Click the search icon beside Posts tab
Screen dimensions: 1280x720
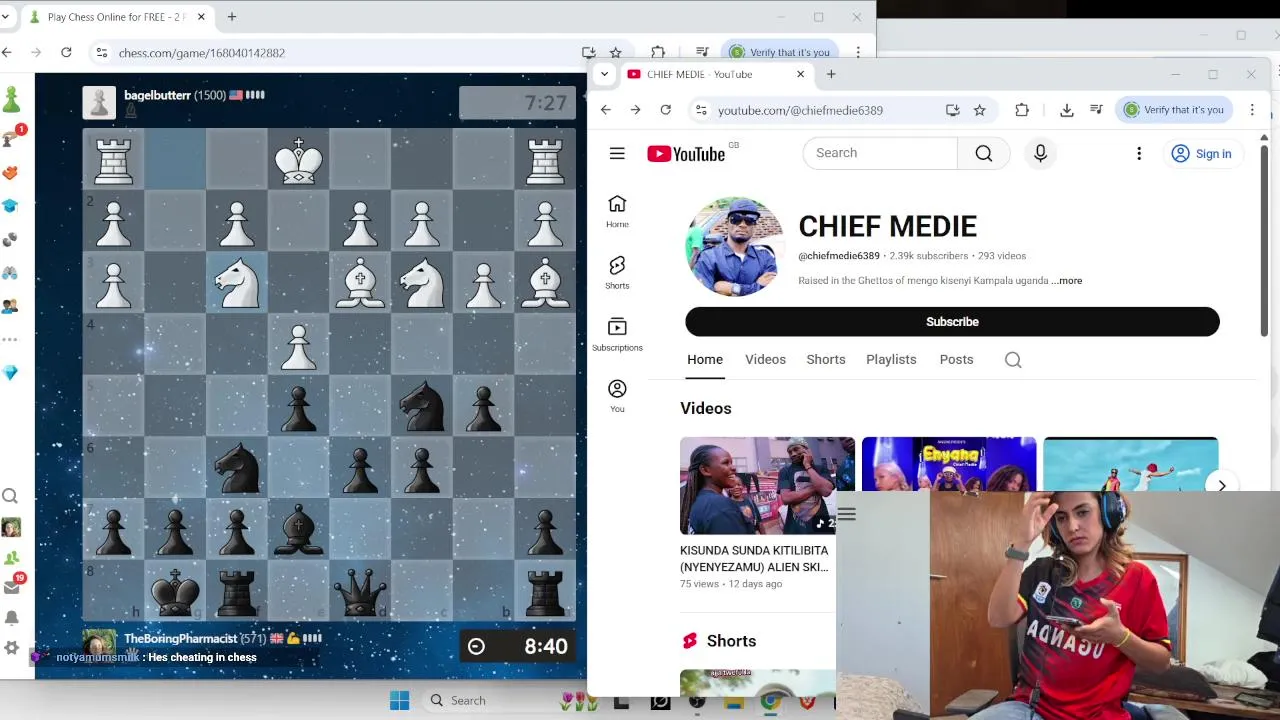coord(1013,360)
